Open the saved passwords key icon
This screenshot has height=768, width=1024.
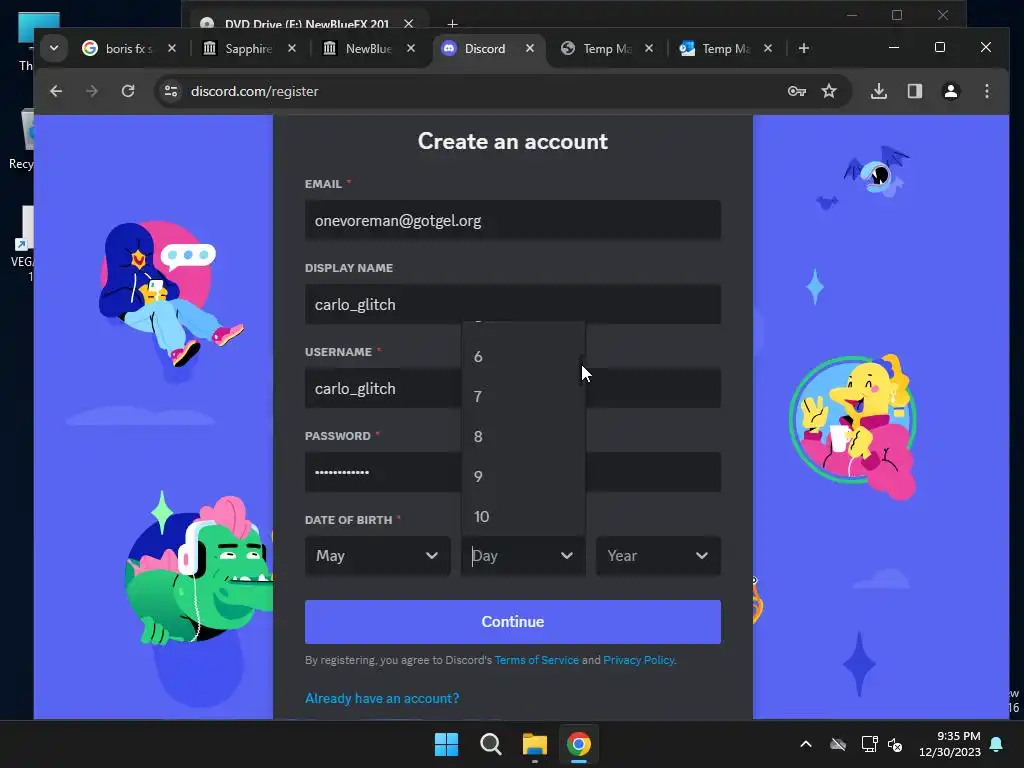(x=796, y=91)
